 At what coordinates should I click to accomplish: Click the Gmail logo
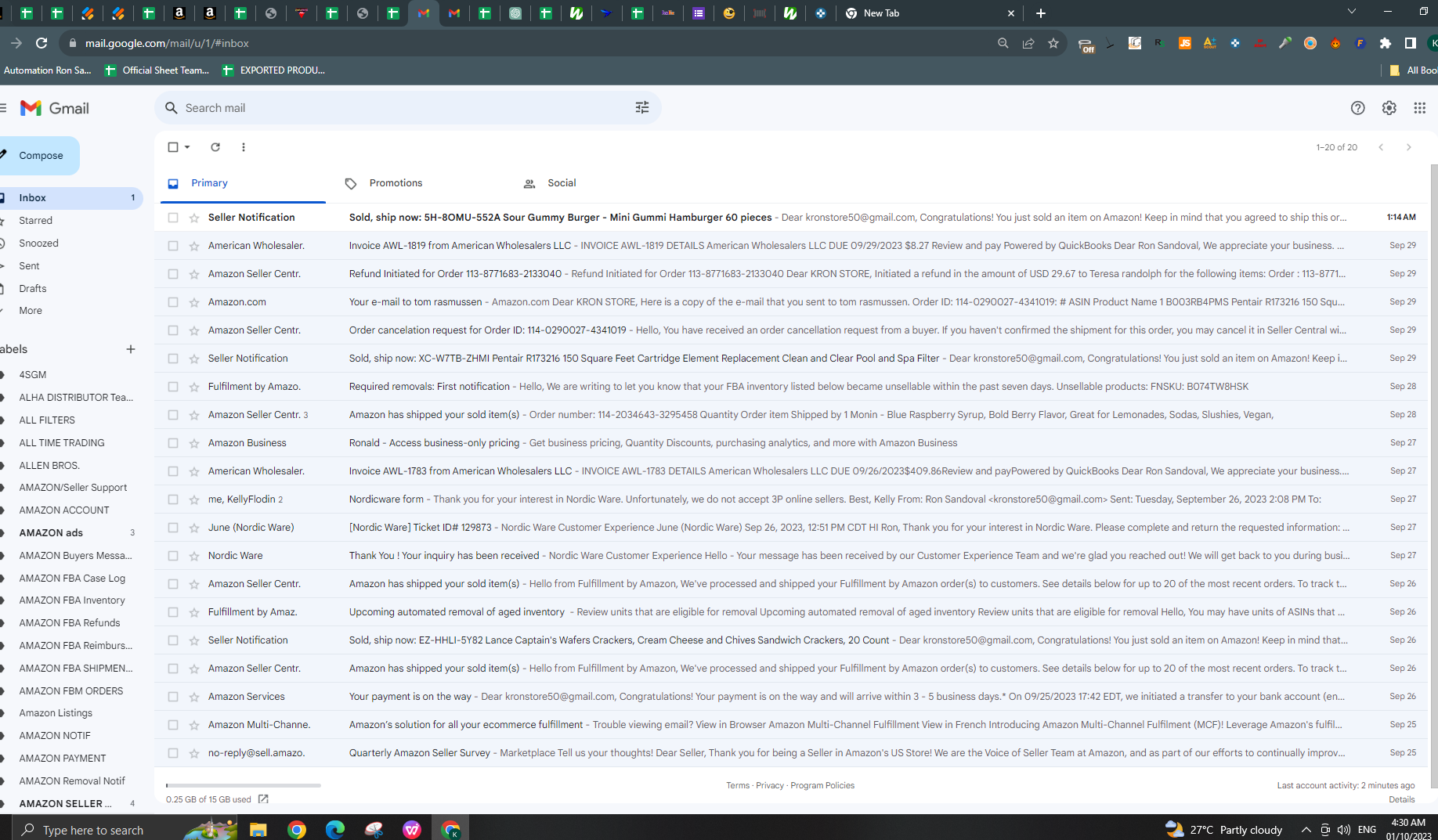(x=54, y=108)
